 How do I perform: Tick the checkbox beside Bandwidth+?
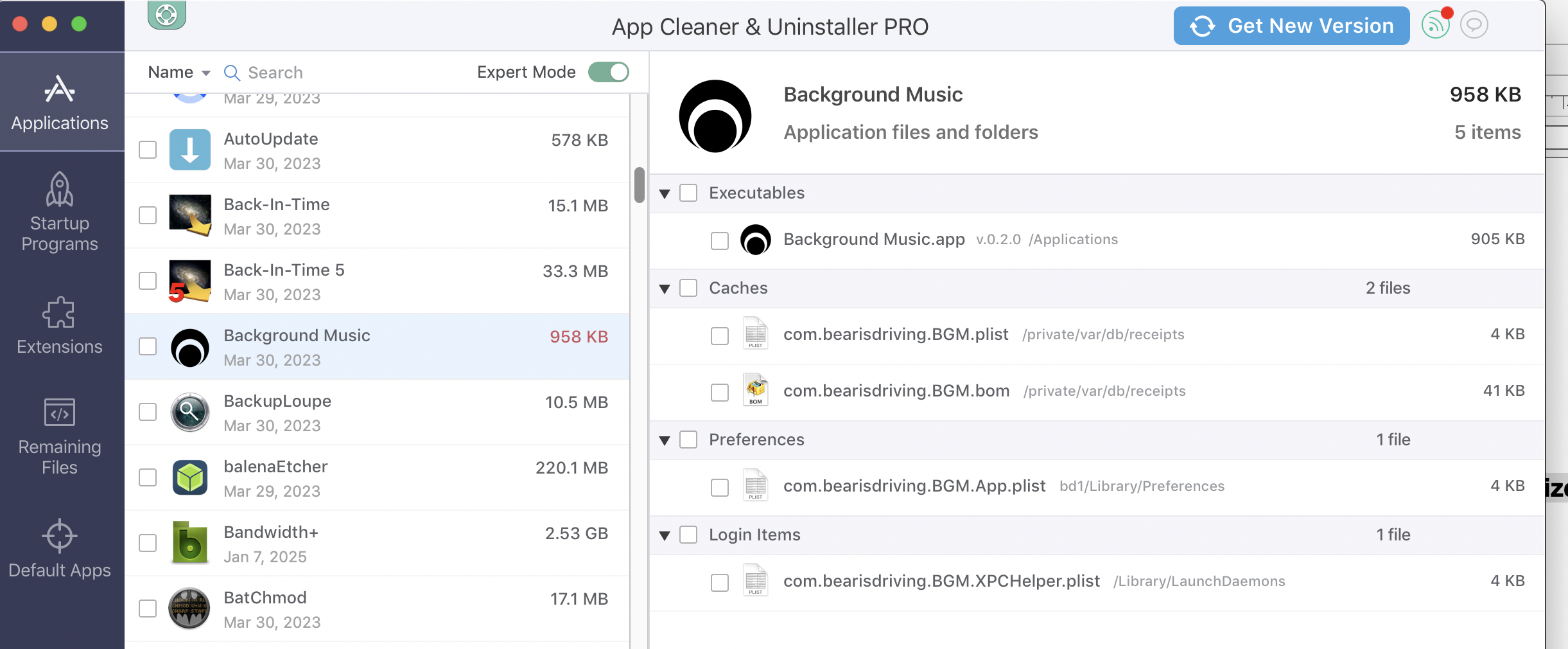point(148,543)
